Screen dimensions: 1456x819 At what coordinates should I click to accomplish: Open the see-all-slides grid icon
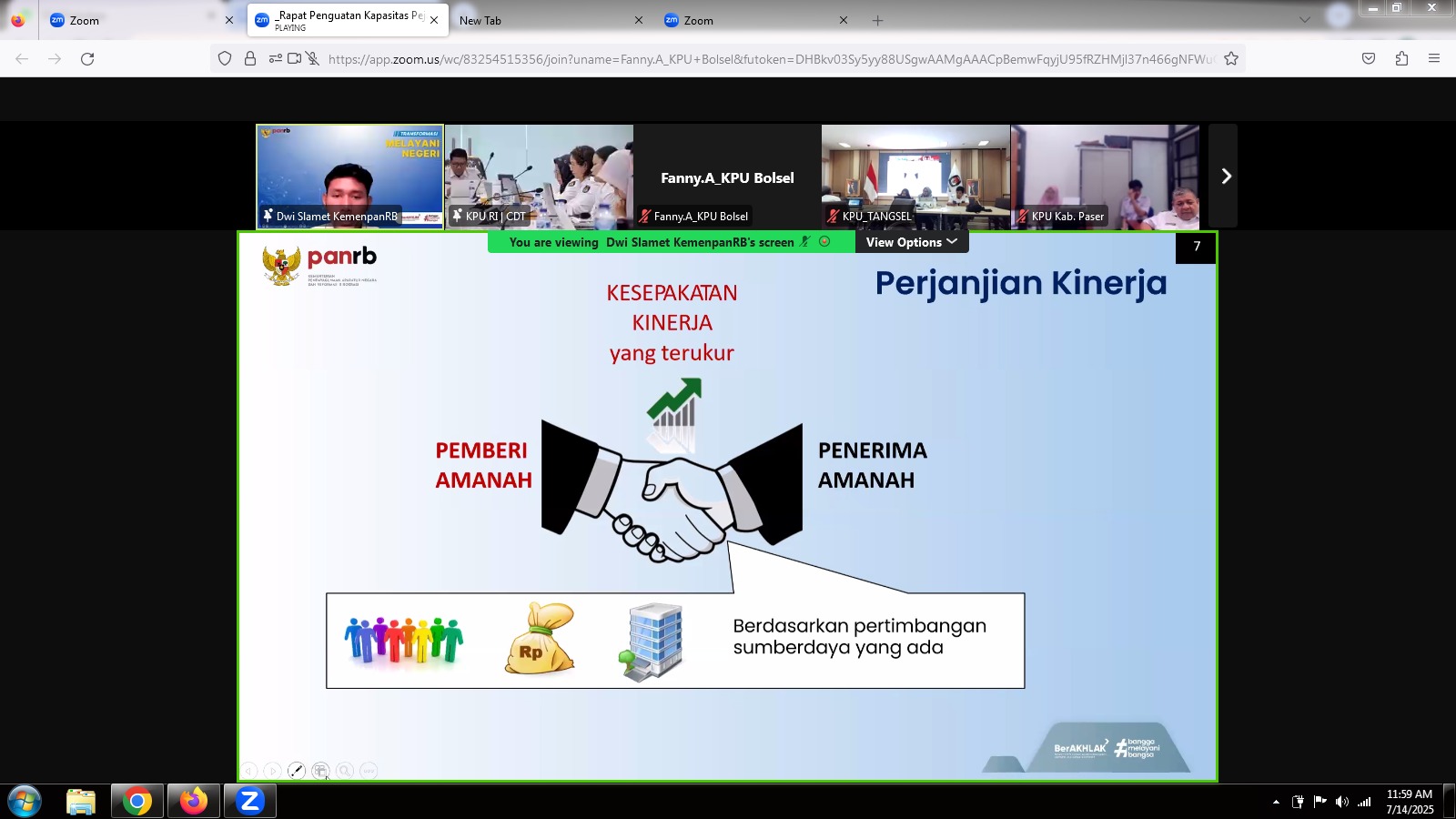320,771
